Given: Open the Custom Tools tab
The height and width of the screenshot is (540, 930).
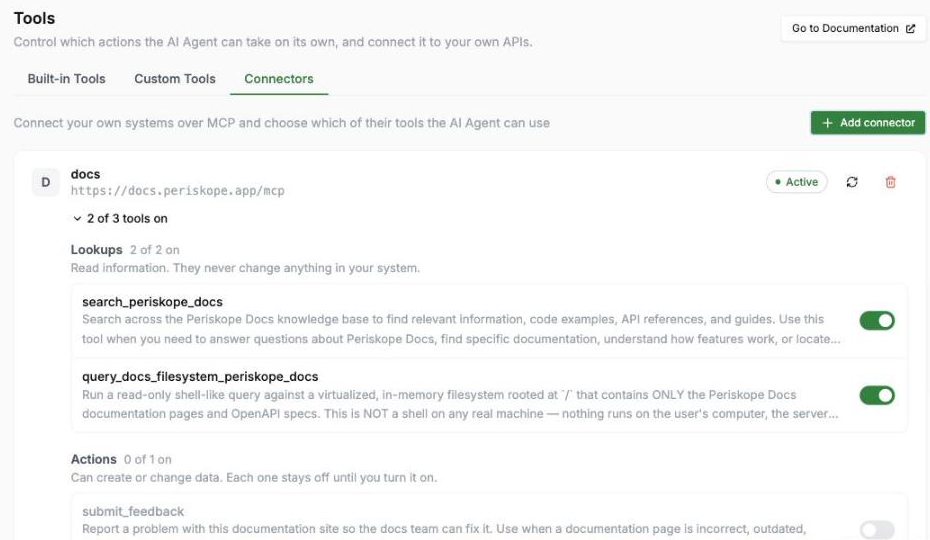Looking at the screenshot, I should click(x=175, y=79).
